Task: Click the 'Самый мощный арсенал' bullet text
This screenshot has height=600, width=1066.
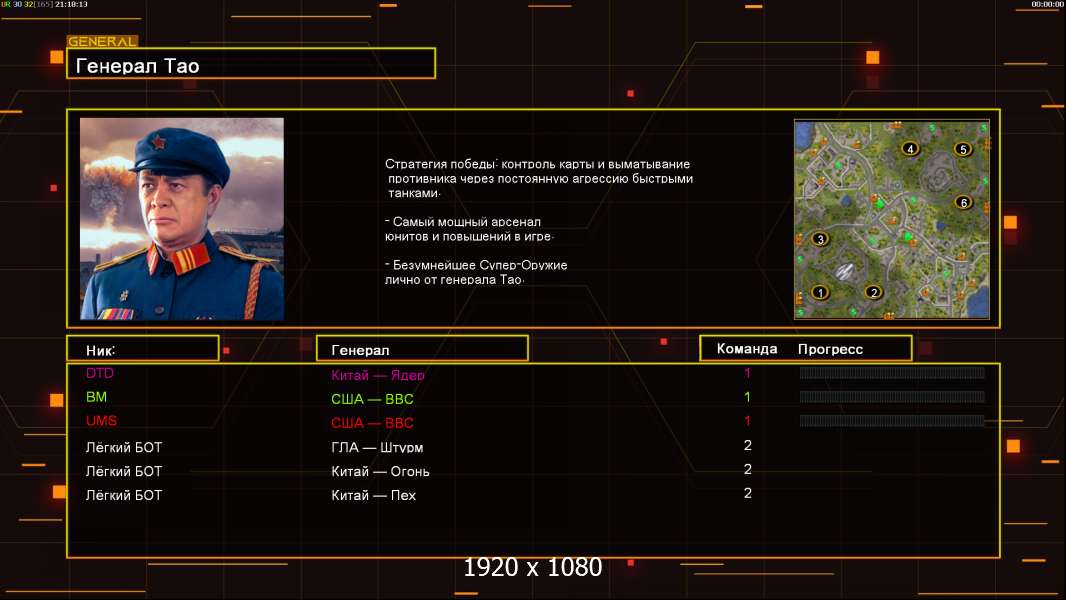Action: (x=469, y=229)
